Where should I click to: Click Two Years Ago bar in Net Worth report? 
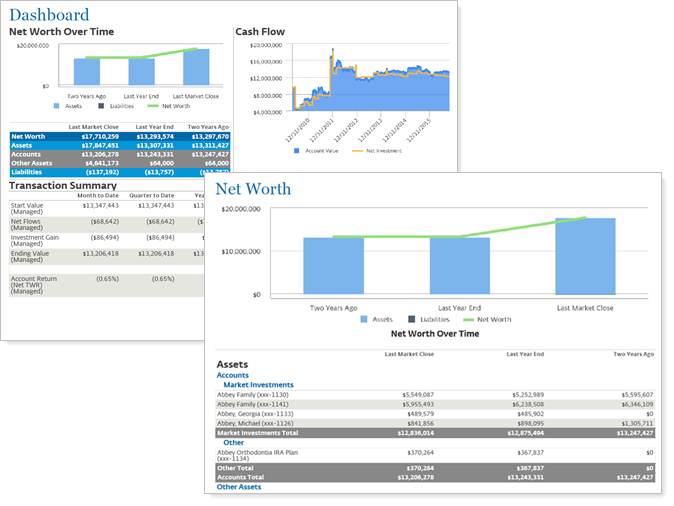pyautogui.click(x=333, y=266)
